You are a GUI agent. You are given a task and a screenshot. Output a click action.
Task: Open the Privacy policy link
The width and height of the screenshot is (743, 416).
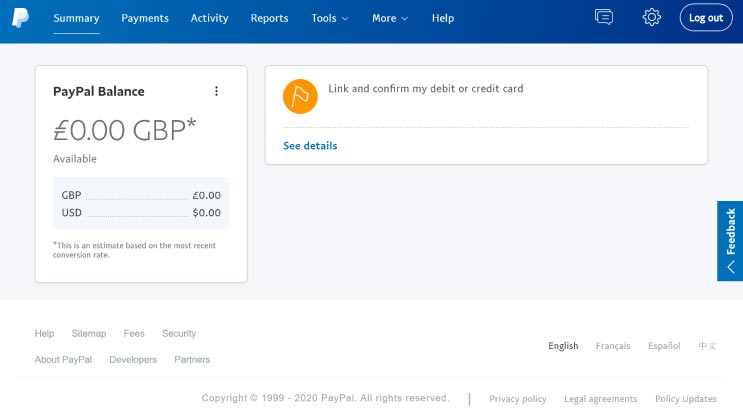pos(517,399)
